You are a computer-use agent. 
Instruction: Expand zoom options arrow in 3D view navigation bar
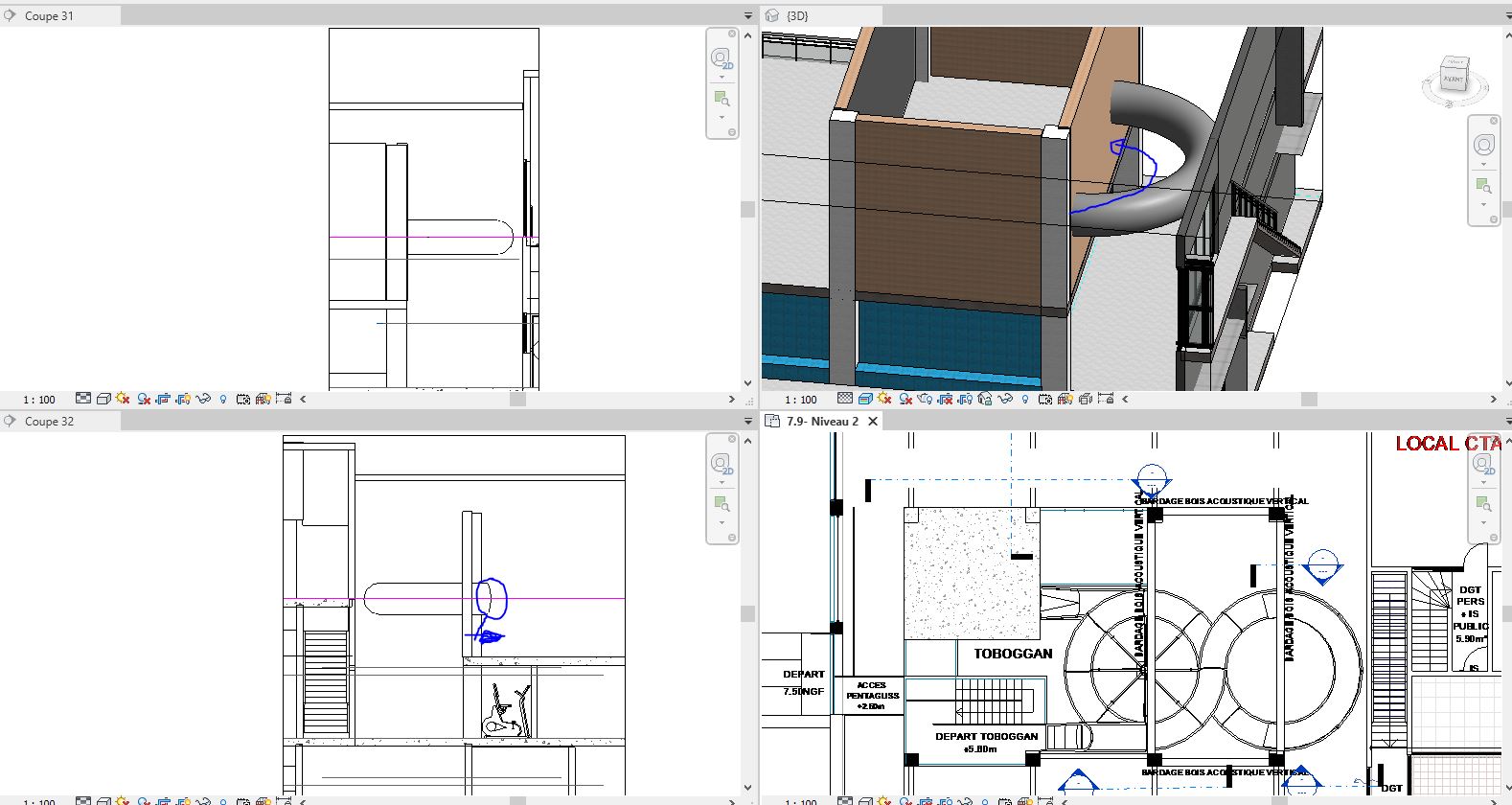(x=1483, y=204)
